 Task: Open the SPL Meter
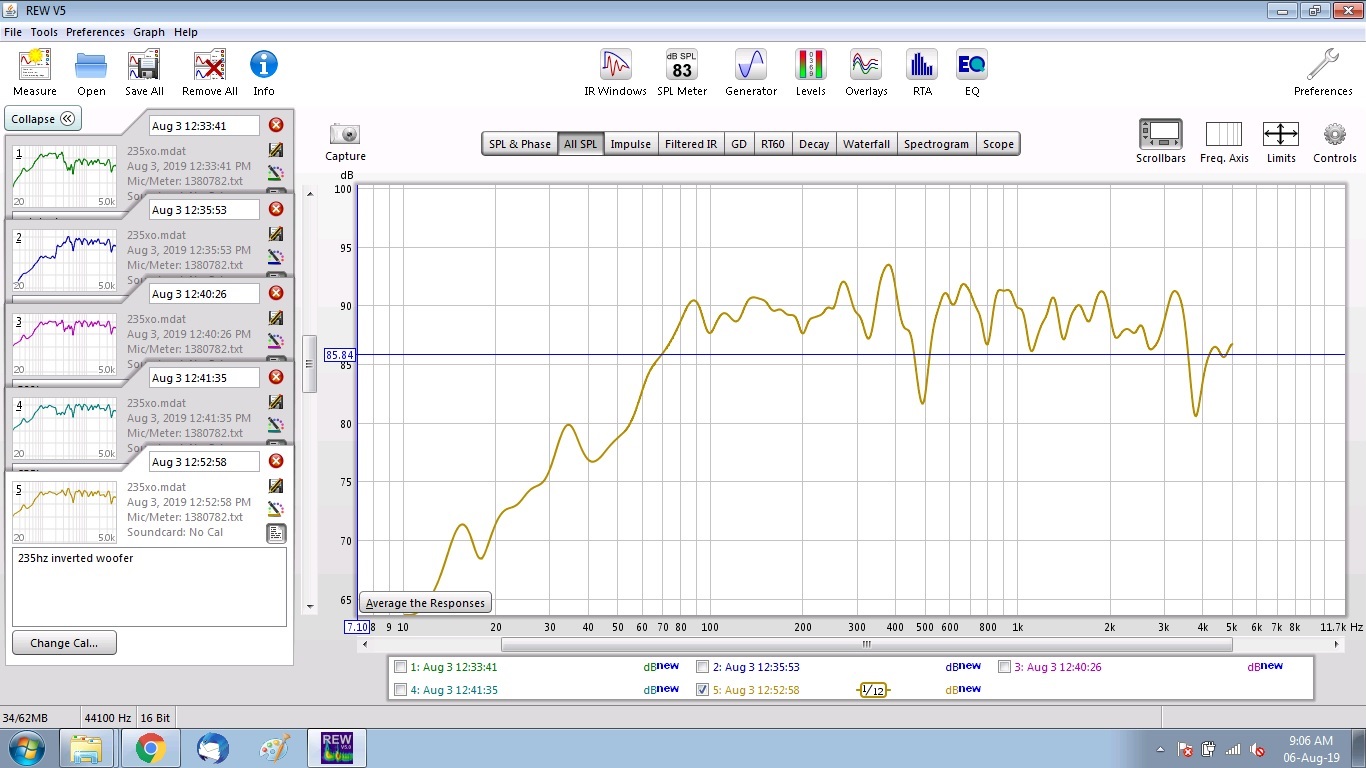tap(682, 66)
